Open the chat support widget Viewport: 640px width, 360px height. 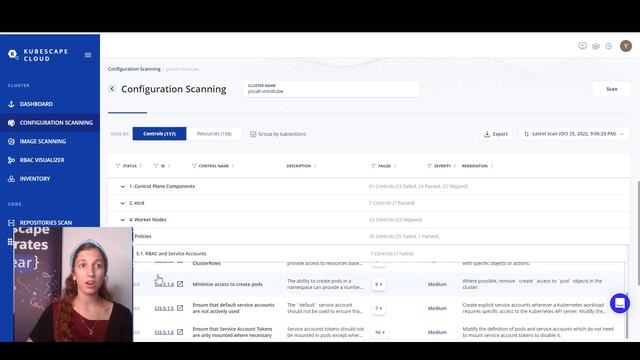[620, 303]
